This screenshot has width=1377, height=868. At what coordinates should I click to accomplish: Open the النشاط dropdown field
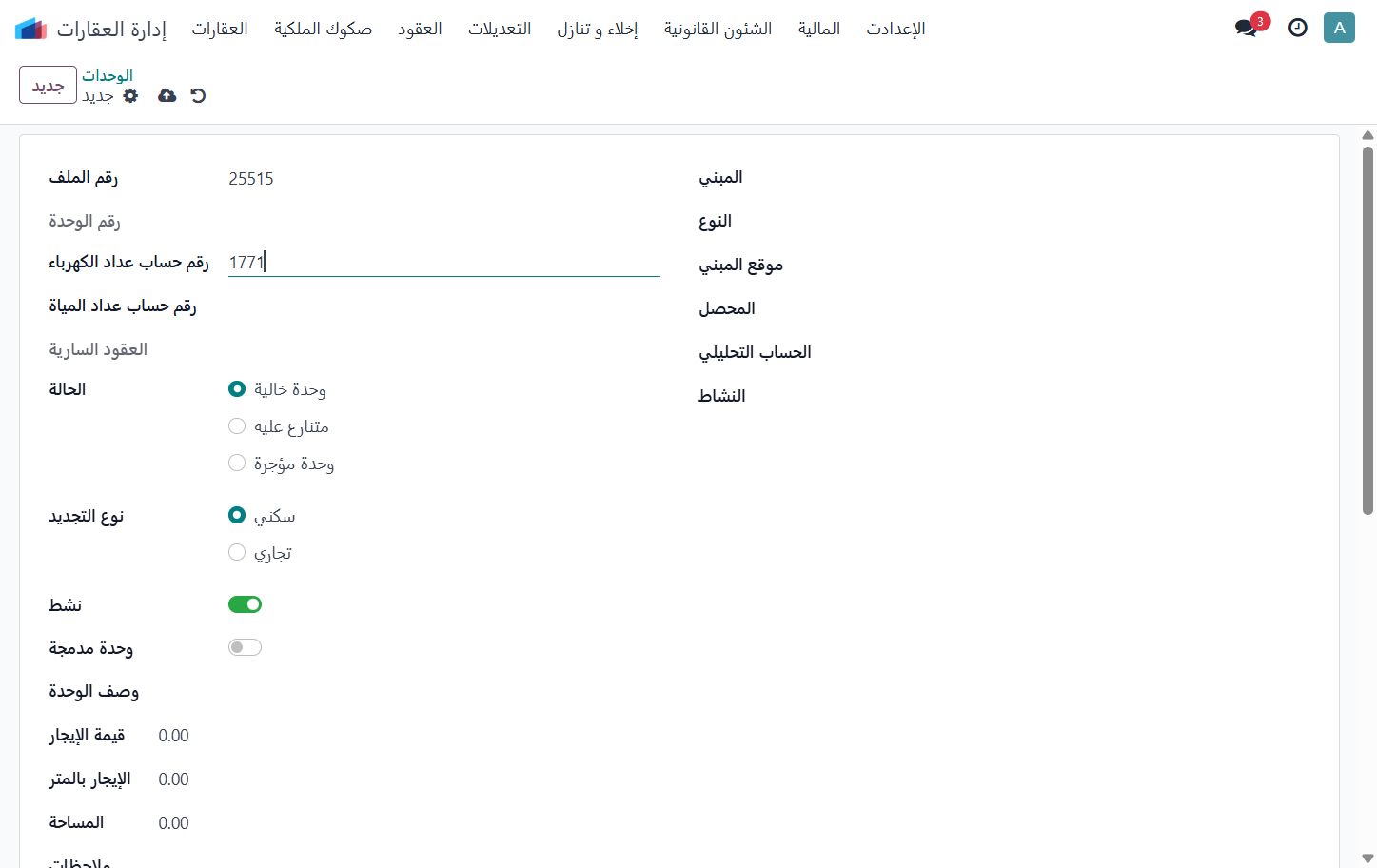tap(1094, 397)
